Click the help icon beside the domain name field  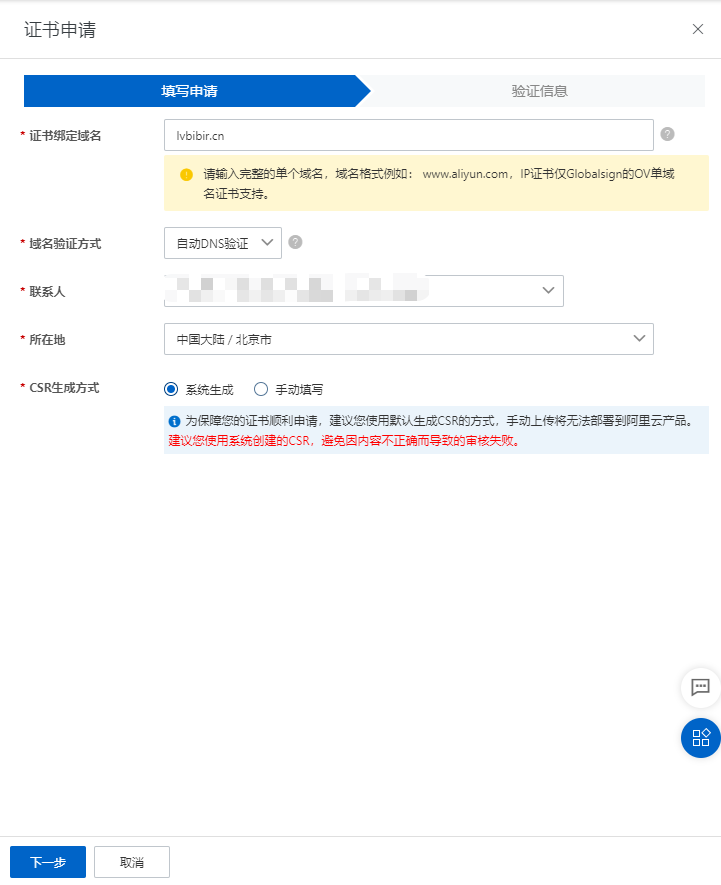coord(667,134)
